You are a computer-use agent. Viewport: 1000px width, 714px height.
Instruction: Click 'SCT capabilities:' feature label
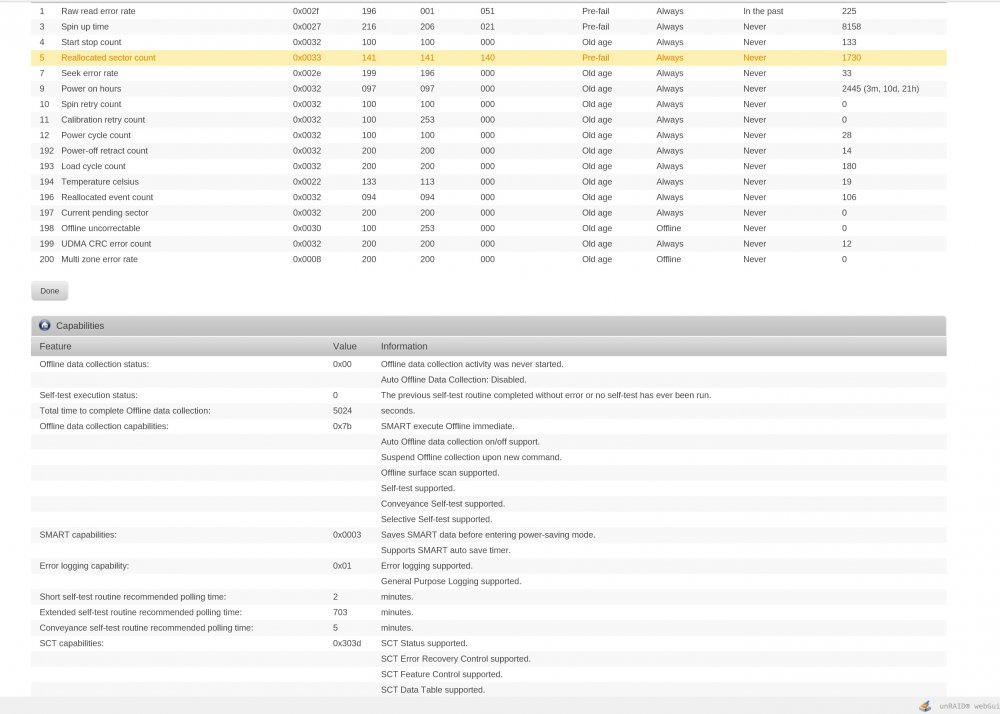coord(71,643)
